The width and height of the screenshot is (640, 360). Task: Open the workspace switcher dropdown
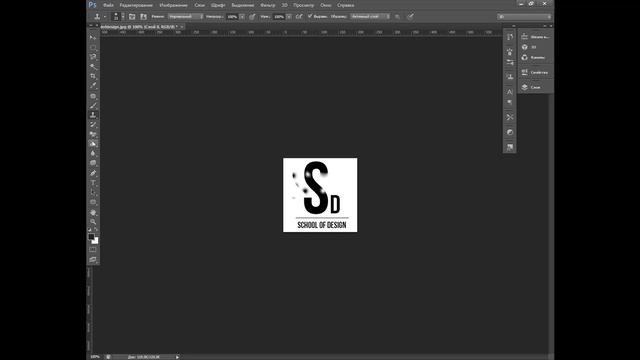pos(524,17)
